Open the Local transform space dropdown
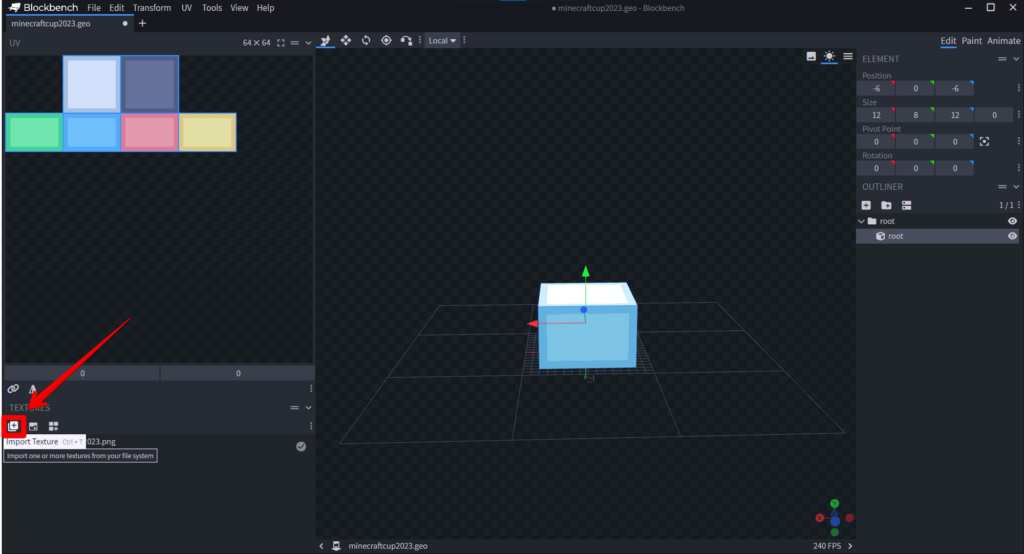 [x=442, y=40]
